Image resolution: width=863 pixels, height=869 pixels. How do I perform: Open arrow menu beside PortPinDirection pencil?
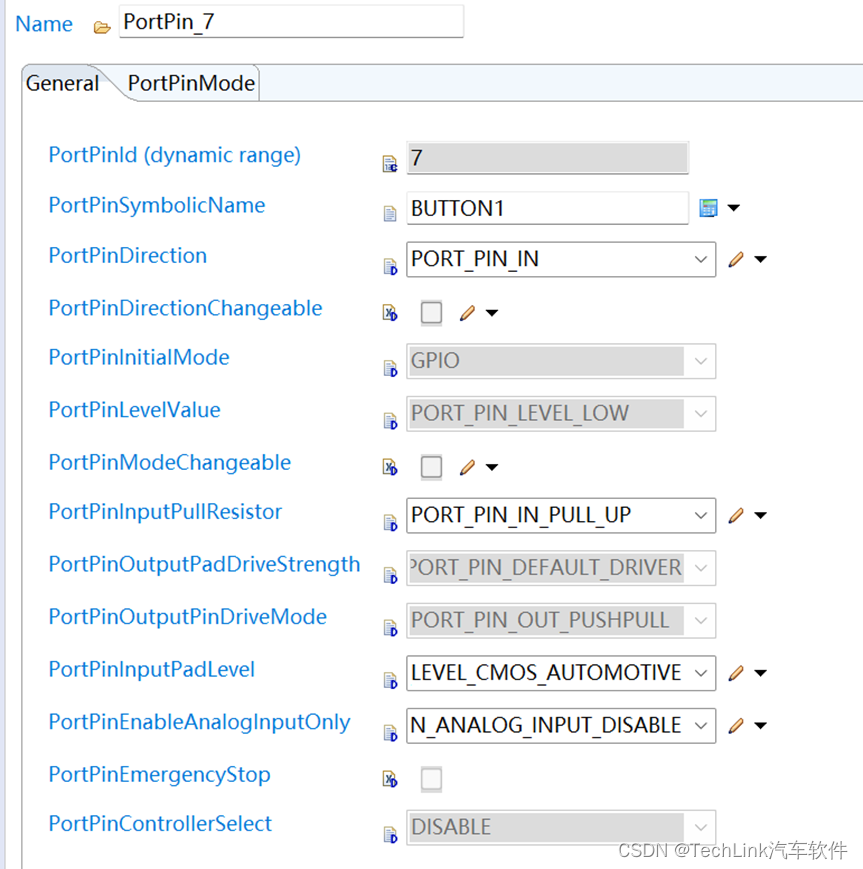pos(761,259)
